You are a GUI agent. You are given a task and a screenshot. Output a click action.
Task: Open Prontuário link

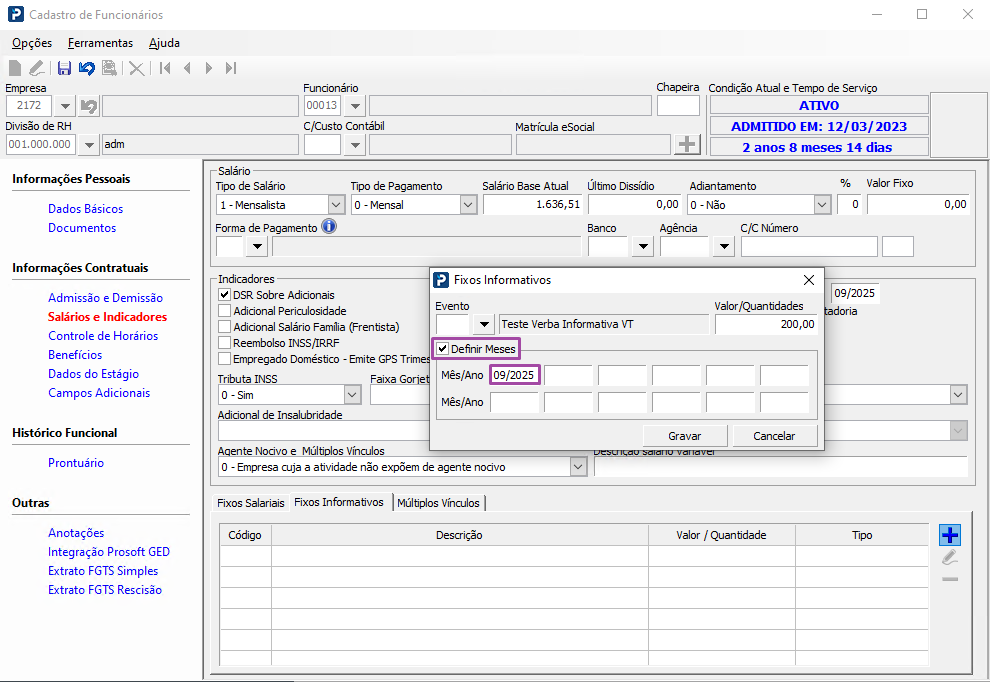point(76,462)
